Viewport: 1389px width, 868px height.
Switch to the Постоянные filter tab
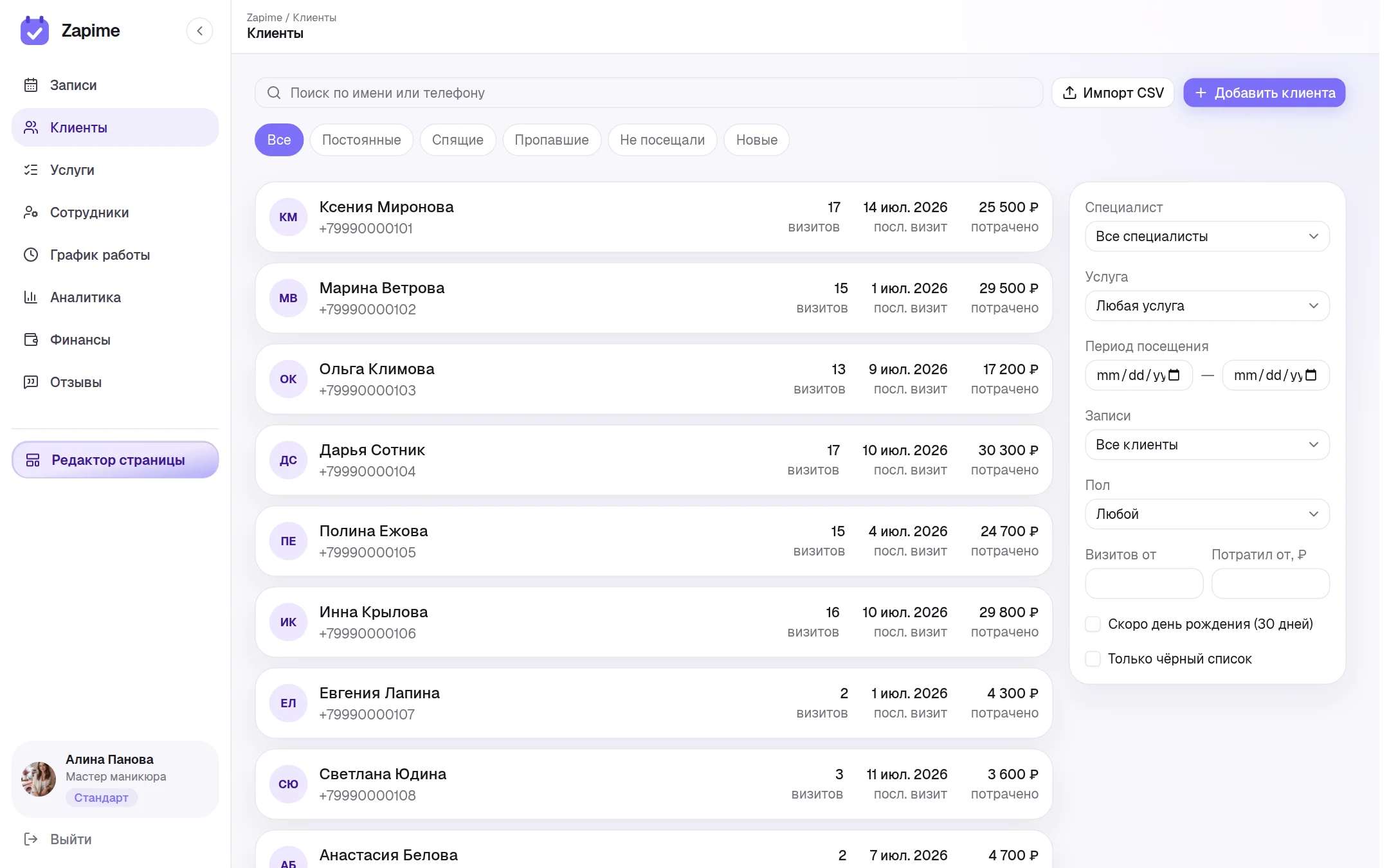pos(361,140)
